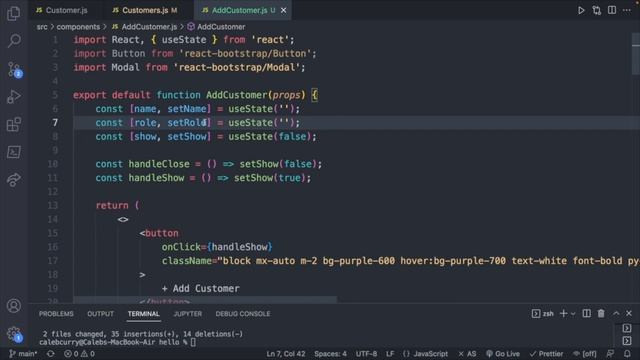Open the Jupyter panel tab
Viewport: 640px width, 360px height.
(x=187, y=313)
